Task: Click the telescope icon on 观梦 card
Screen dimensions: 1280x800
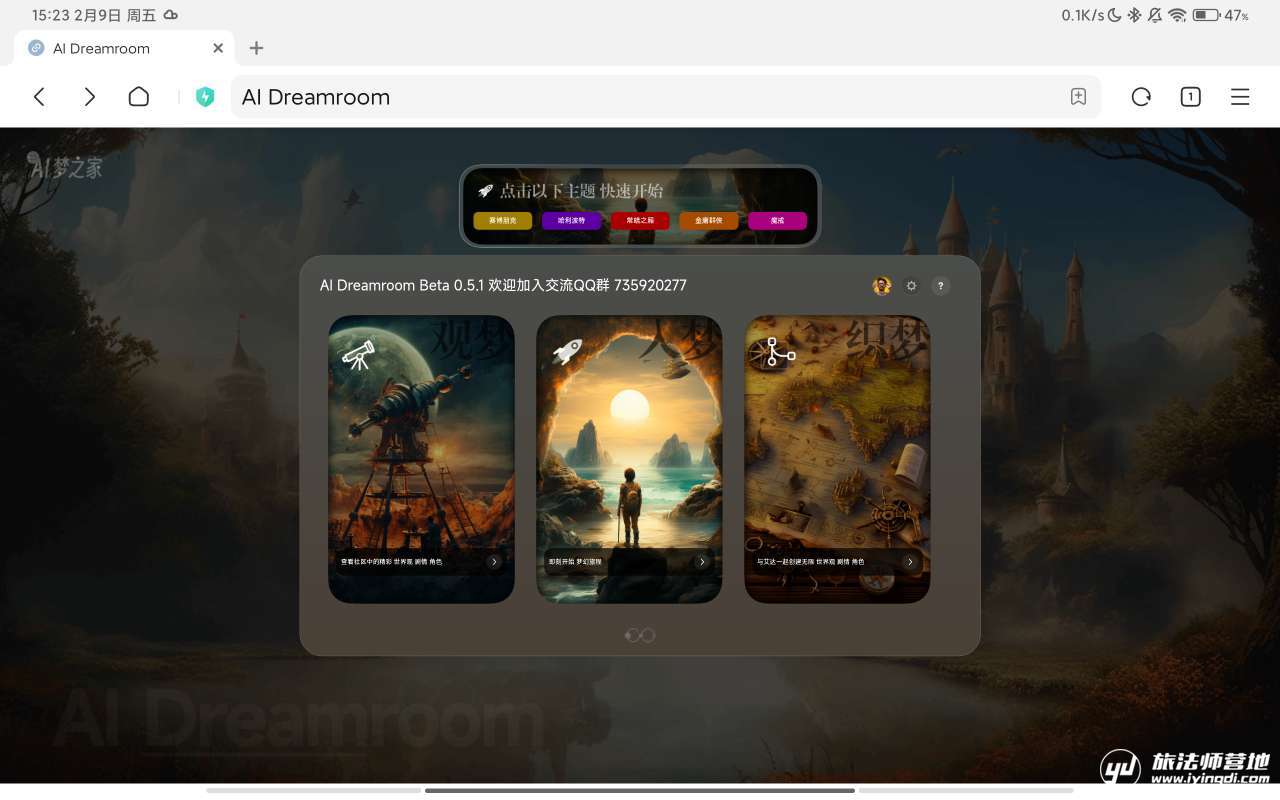Action: tap(358, 355)
